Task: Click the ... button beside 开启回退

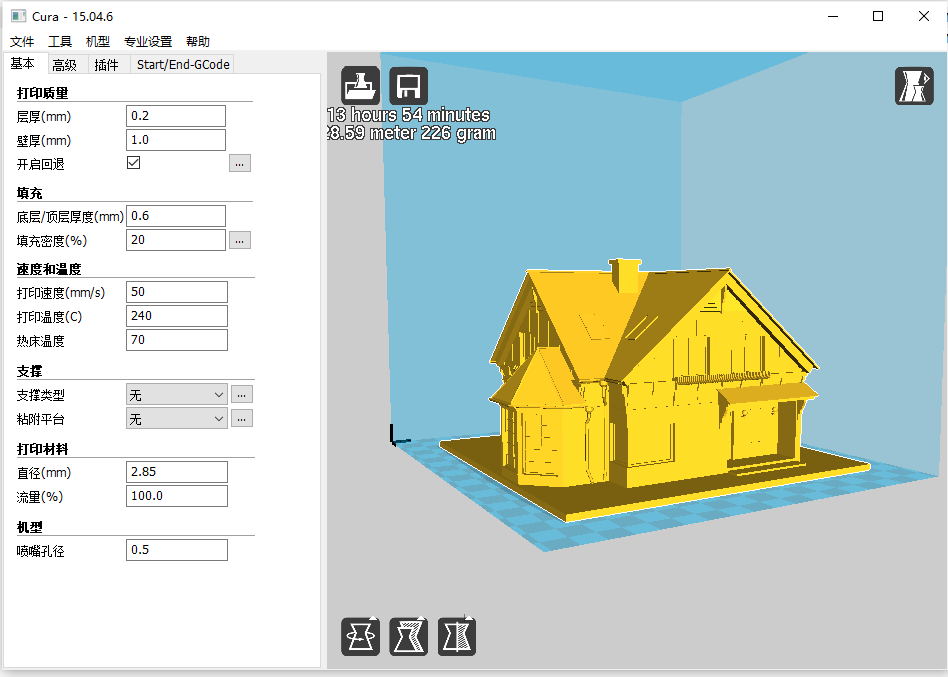Action: 239,163
